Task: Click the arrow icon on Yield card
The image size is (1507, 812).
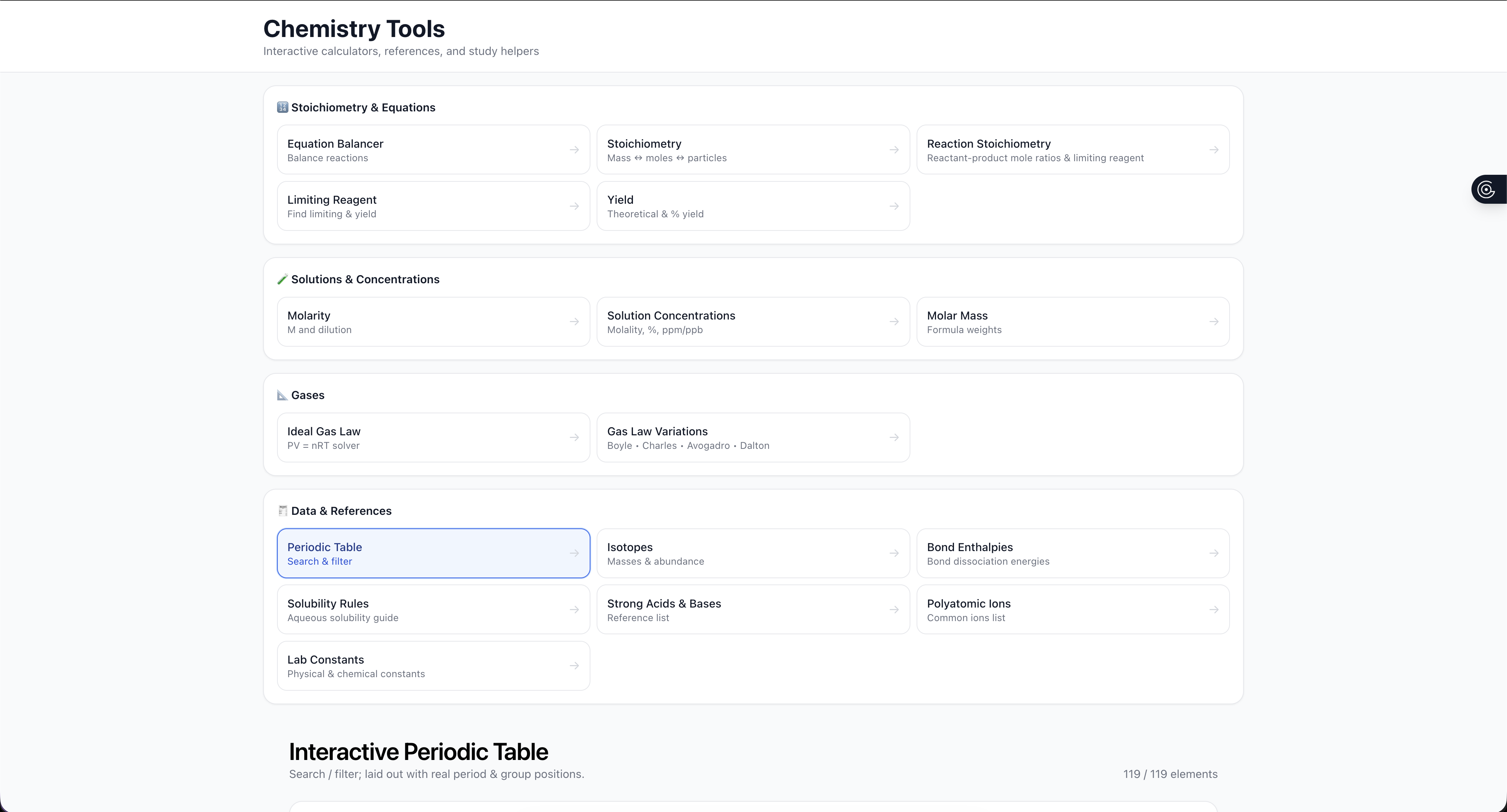Action: pos(894,206)
